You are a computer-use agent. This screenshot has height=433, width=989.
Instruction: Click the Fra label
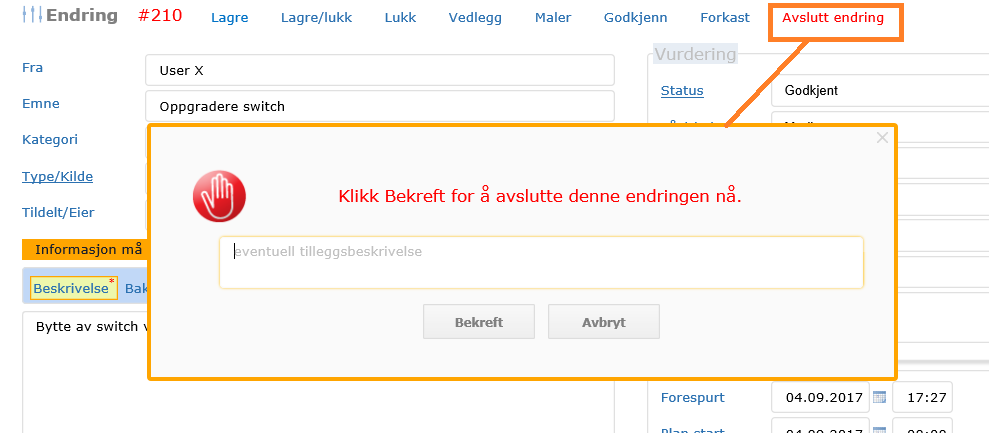[32, 68]
